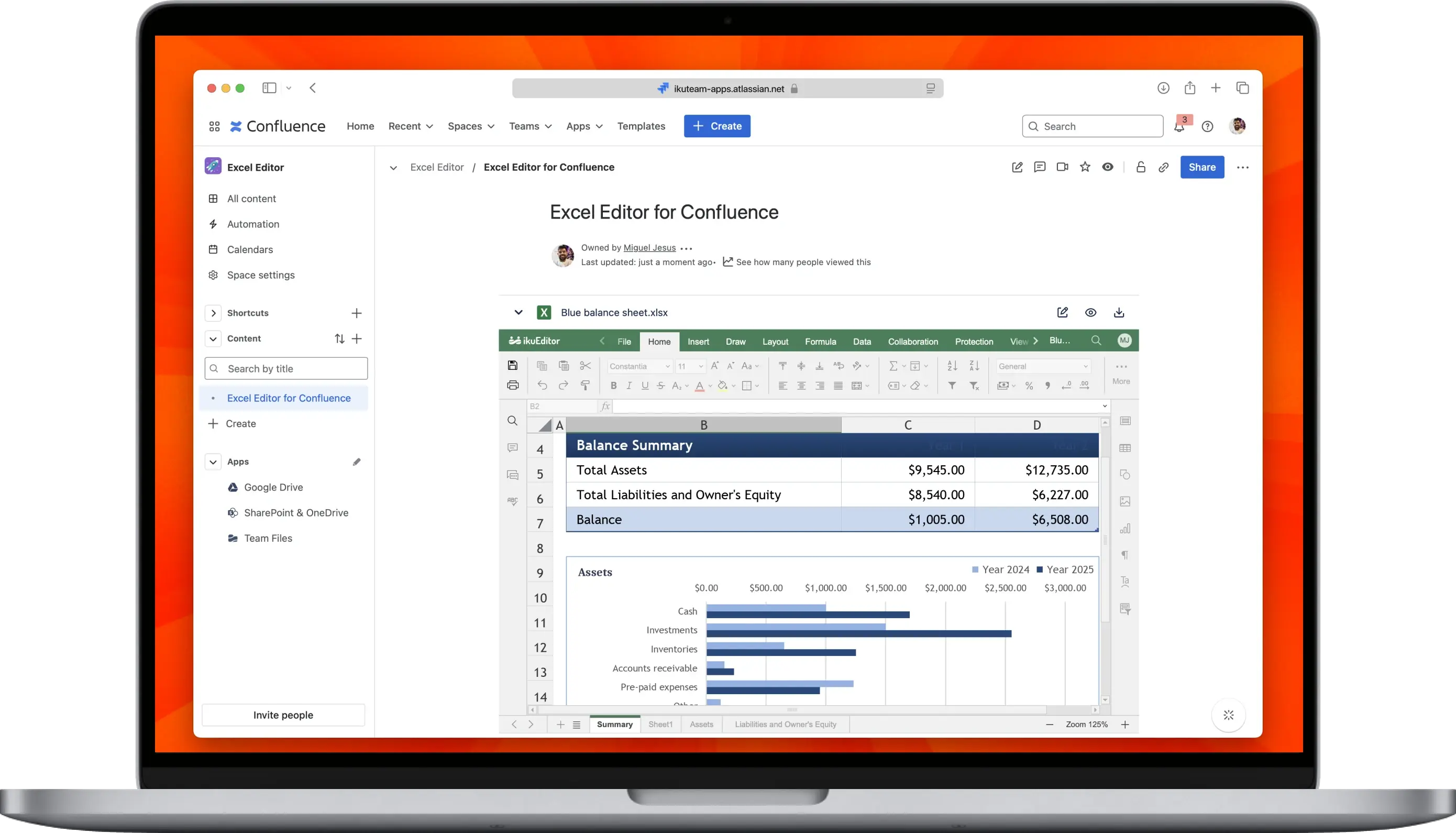The height and width of the screenshot is (833, 1456).
Task: Apply percent style format
Action: point(1029,386)
